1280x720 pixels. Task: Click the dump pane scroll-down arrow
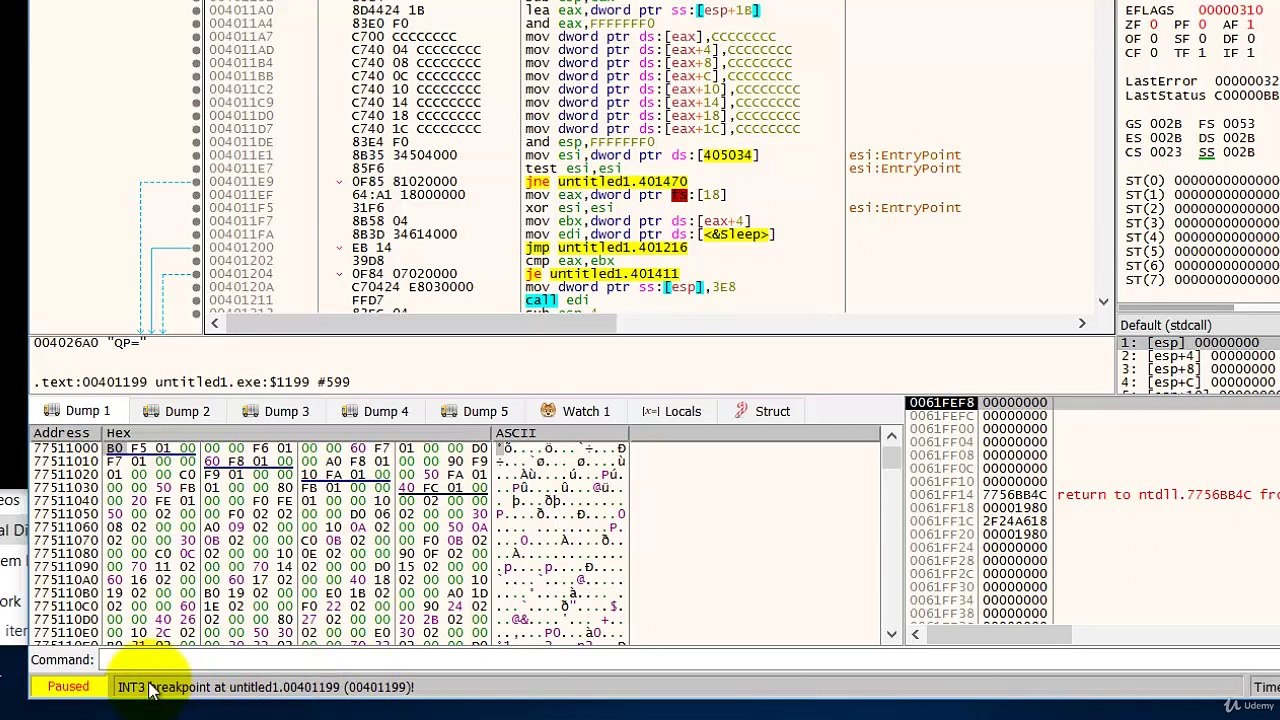point(891,634)
